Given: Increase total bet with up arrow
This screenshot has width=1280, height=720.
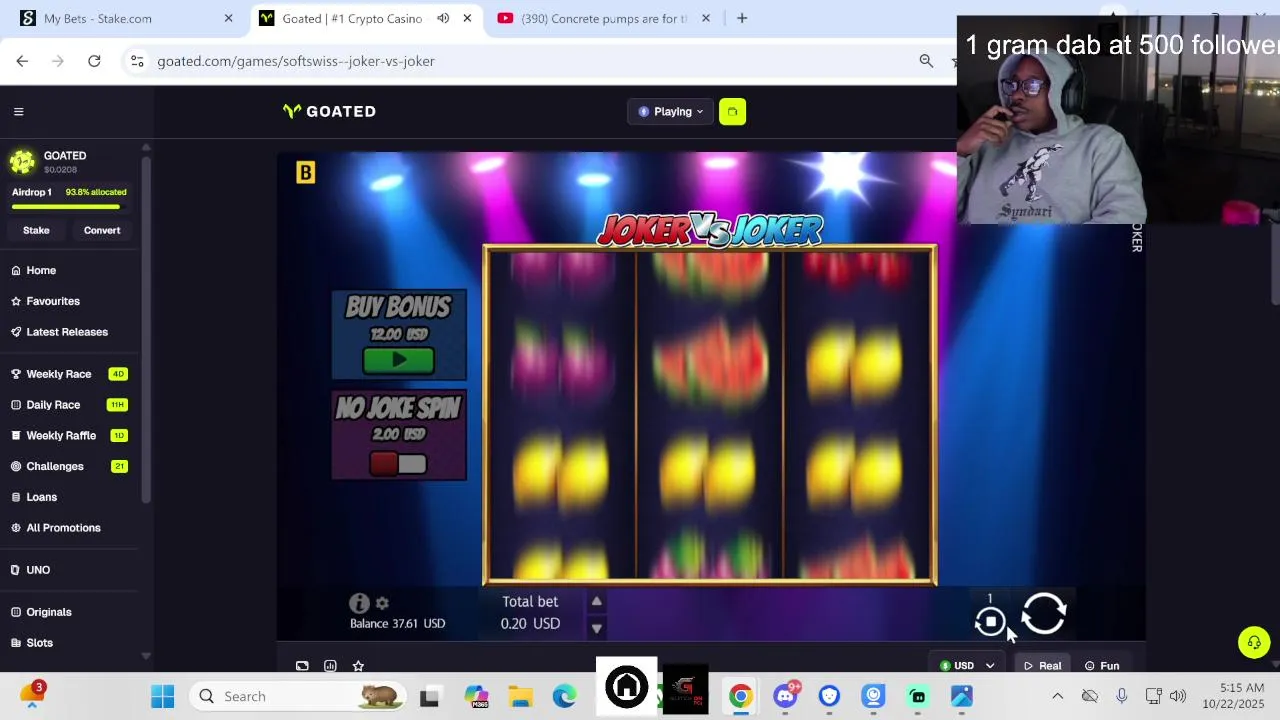Looking at the screenshot, I should 596,601.
